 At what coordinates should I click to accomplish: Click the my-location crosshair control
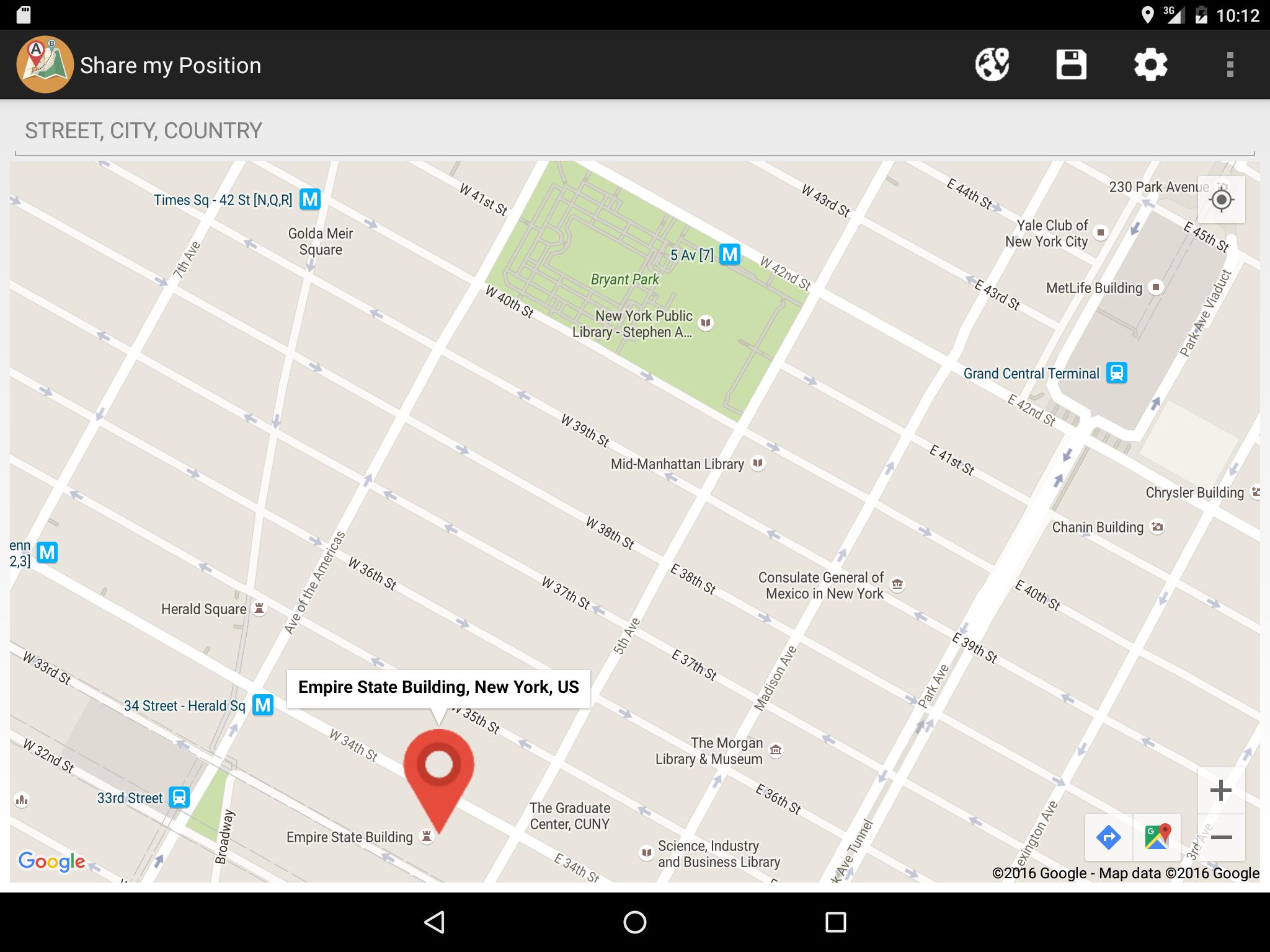1220,199
